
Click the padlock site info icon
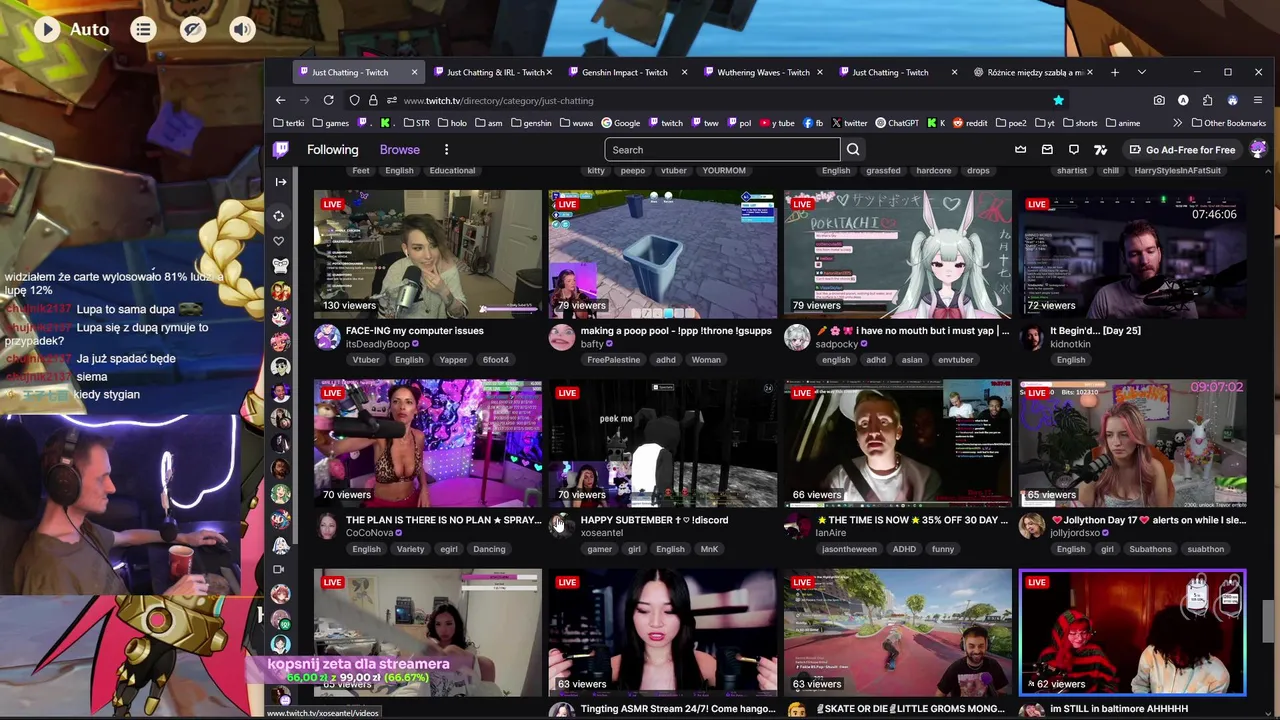click(x=373, y=100)
